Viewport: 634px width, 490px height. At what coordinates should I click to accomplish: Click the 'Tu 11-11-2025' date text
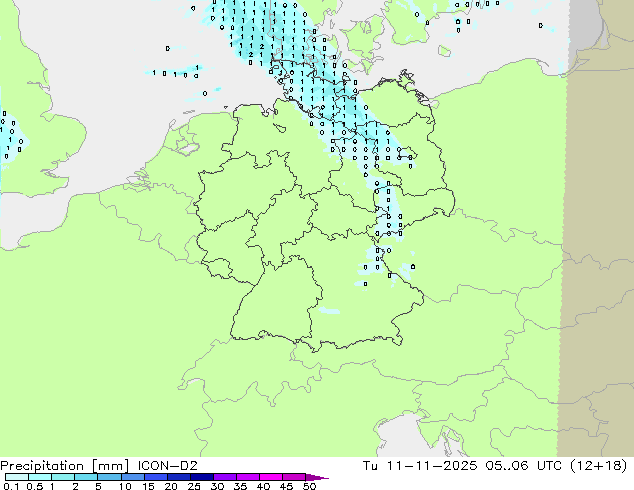420,466
